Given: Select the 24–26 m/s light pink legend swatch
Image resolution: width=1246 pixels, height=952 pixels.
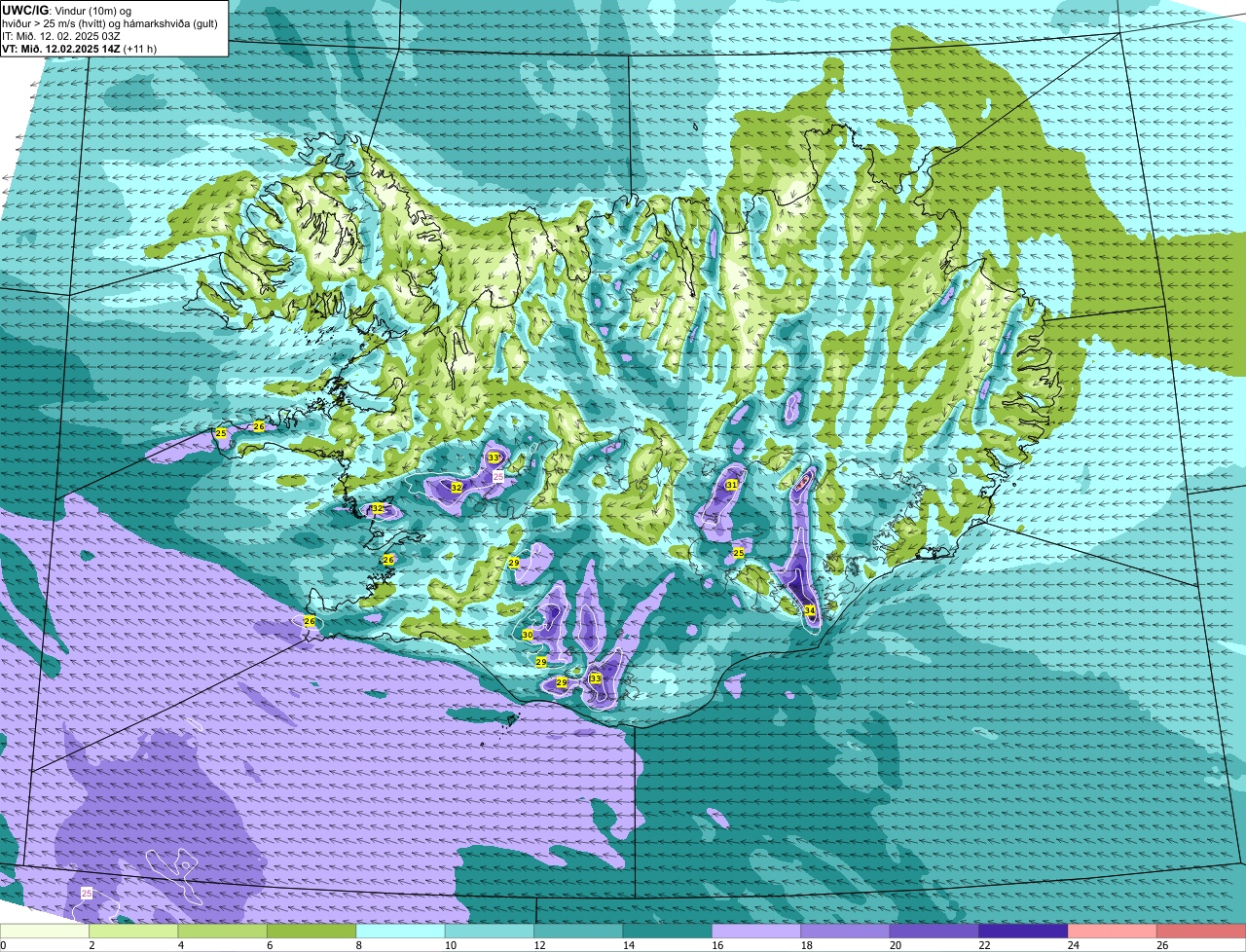Looking at the screenshot, I should [x=1113, y=931].
